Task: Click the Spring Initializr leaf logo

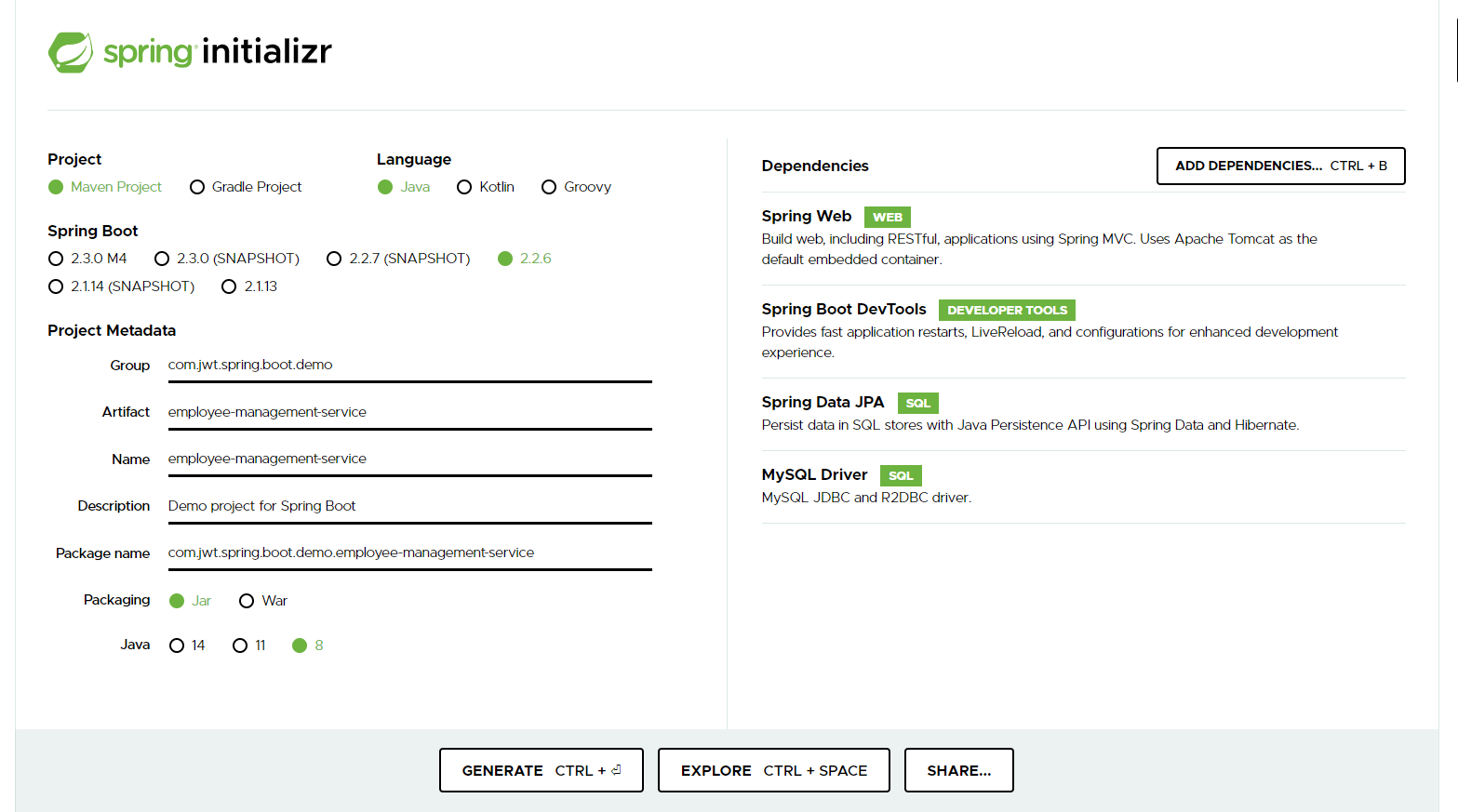Action: [x=72, y=51]
